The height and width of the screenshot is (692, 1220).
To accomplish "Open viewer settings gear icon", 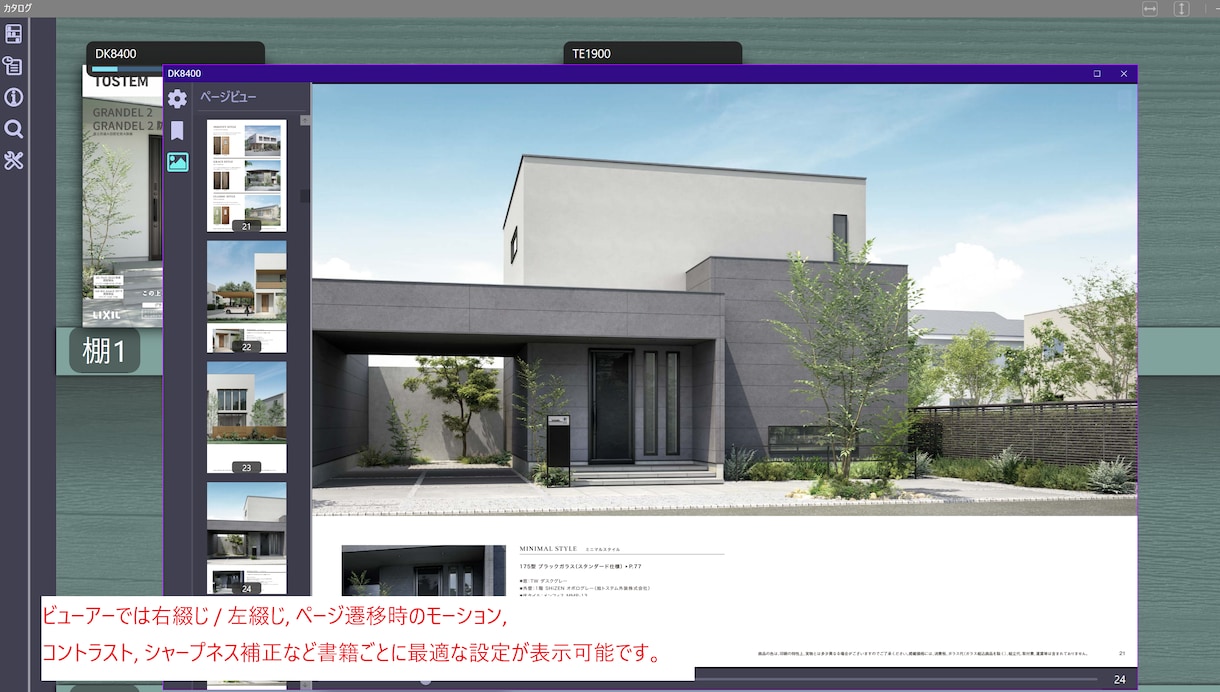I will (177, 98).
